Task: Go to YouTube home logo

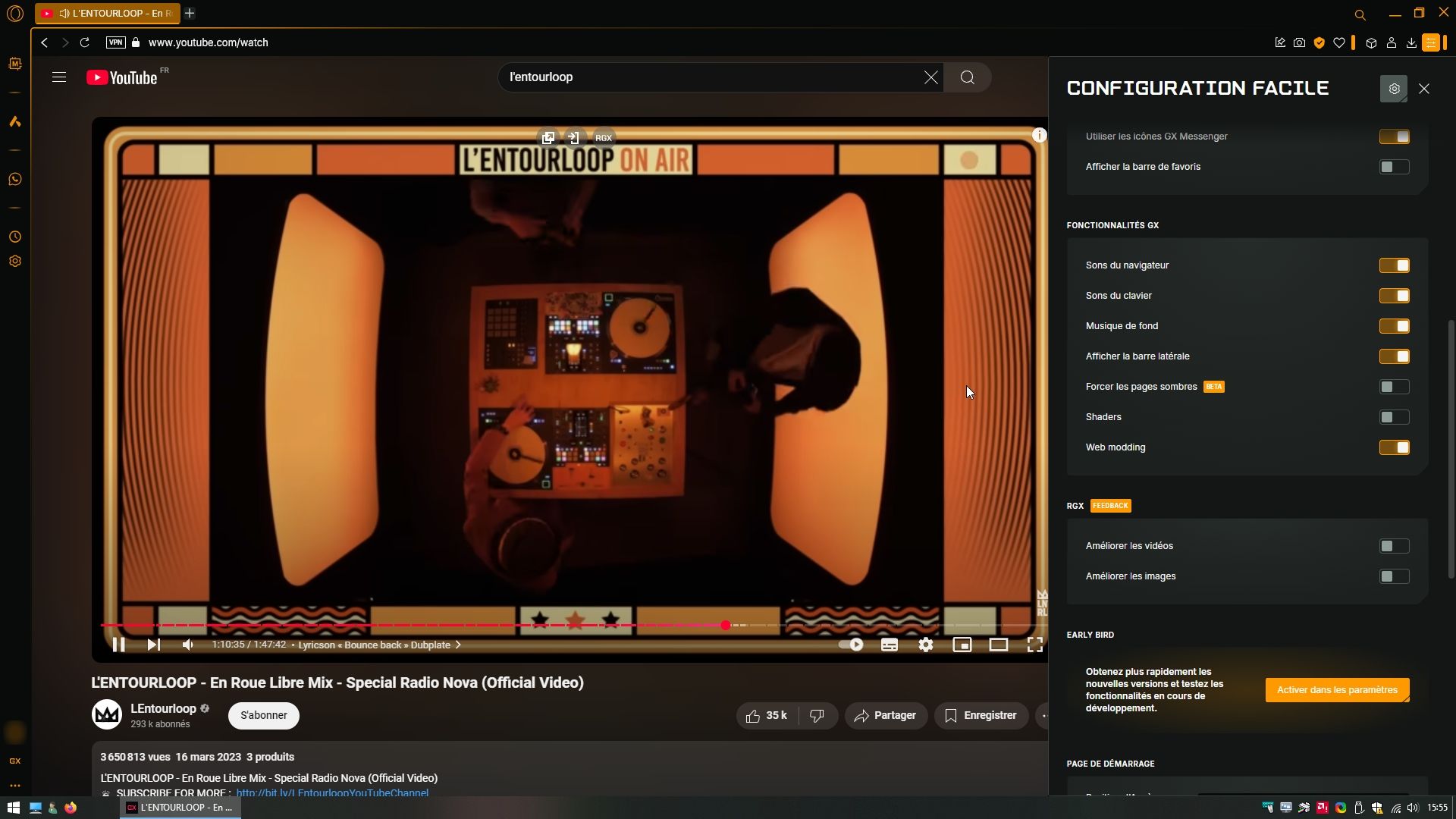Action: [122, 77]
